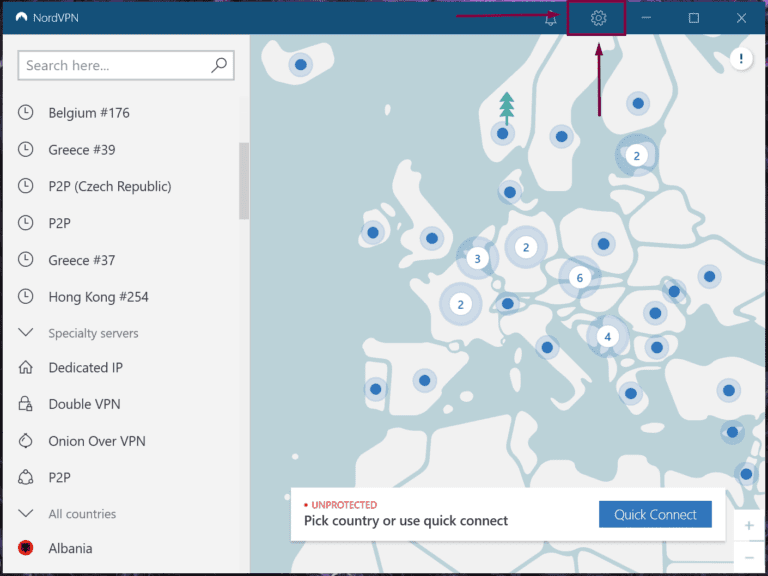The height and width of the screenshot is (576, 768).
Task: Open settings via the gear icon
Action: pos(598,18)
